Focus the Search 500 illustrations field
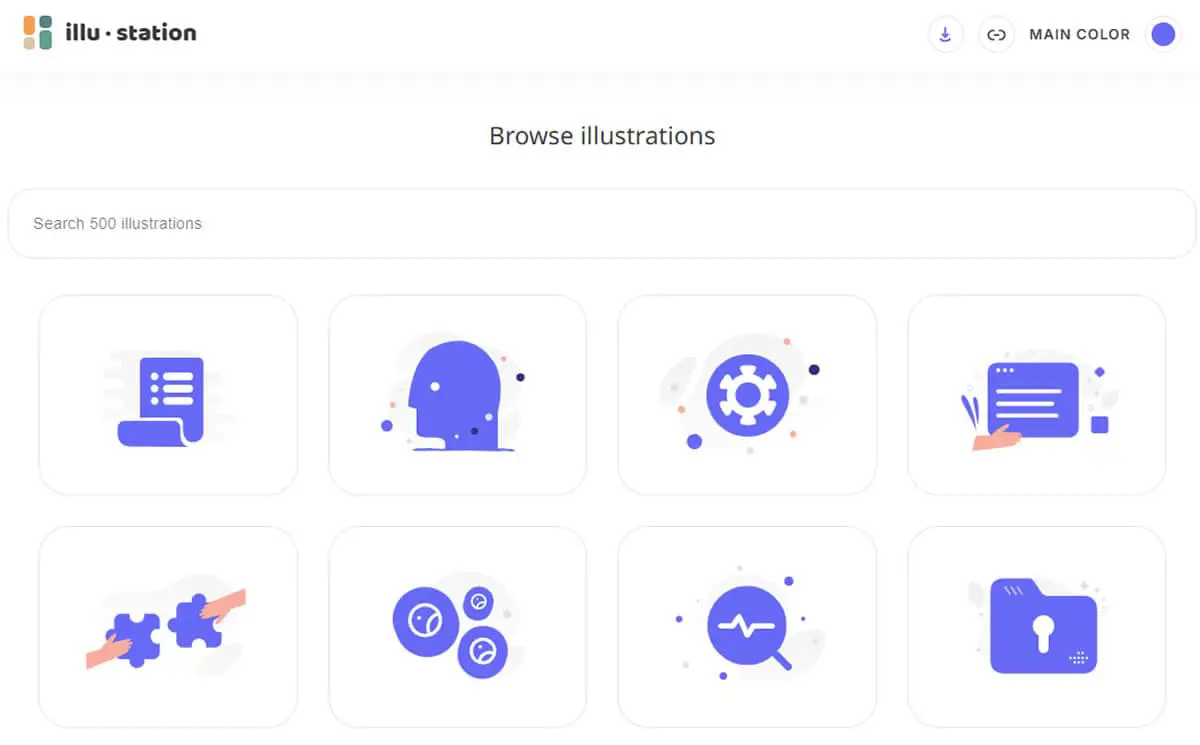Viewport: 1200px width, 745px height. point(602,223)
